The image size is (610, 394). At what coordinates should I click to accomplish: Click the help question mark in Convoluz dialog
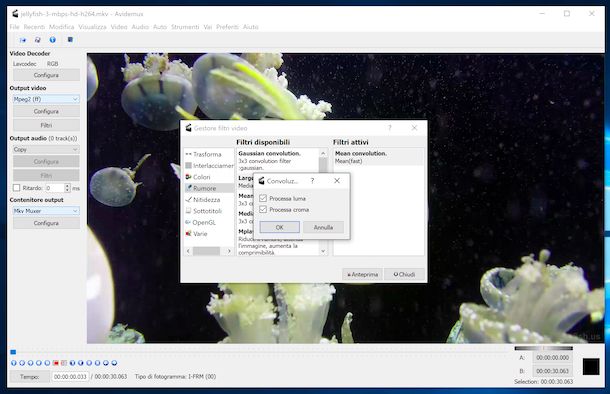click(x=312, y=181)
